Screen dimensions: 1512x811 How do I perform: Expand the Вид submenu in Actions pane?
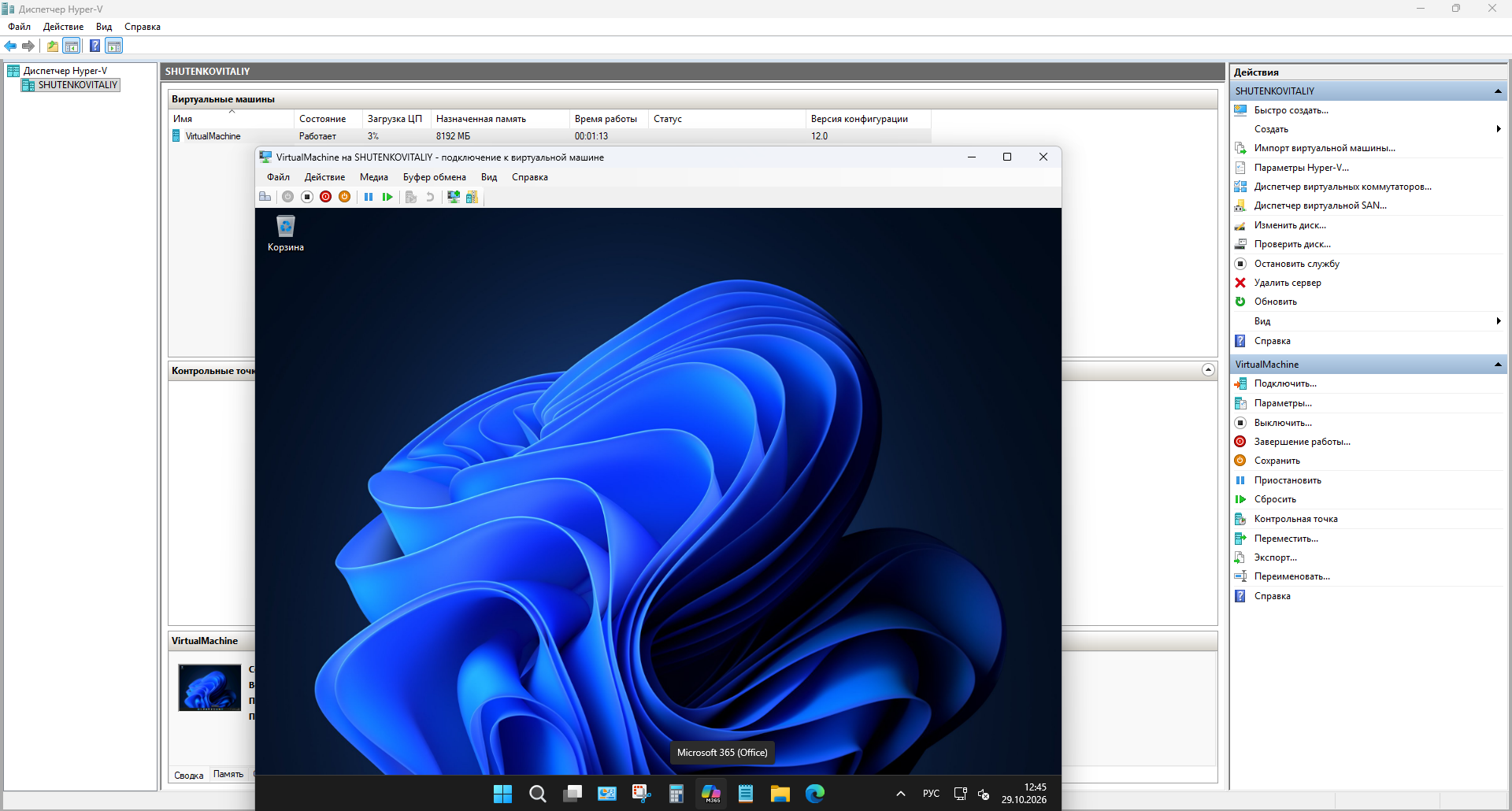(x=1498, y=321)
